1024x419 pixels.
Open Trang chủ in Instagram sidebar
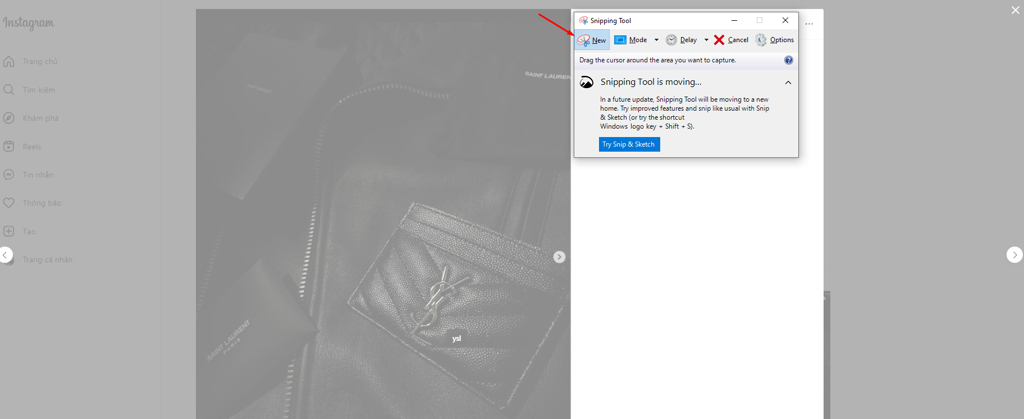point(39,61)
